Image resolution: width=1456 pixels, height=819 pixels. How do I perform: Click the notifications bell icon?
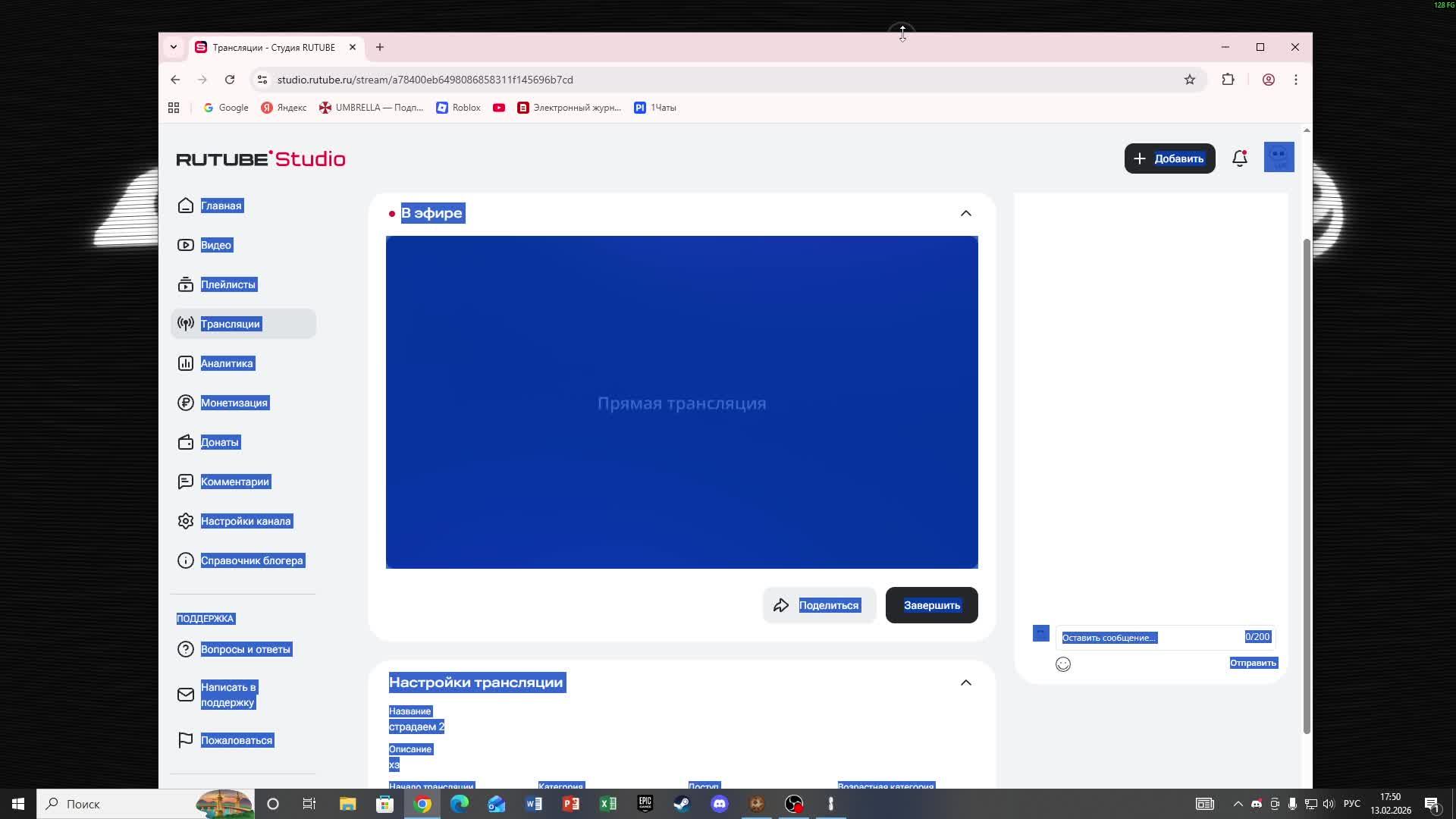tap(1239, 158)
